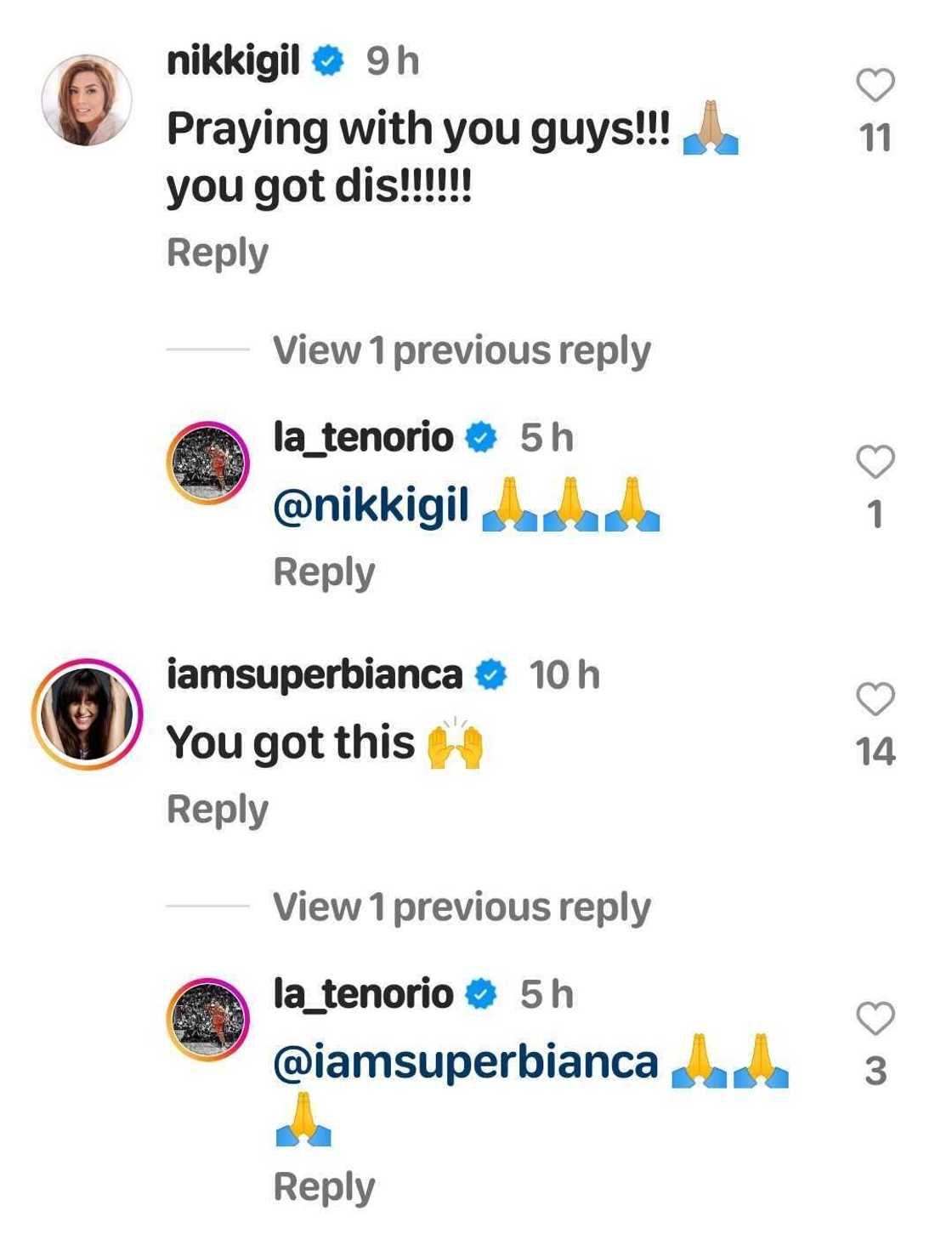952x1251 pixels.
Task: Like iamsuperbianca's "You got this" comment
Action: (875, 699)
